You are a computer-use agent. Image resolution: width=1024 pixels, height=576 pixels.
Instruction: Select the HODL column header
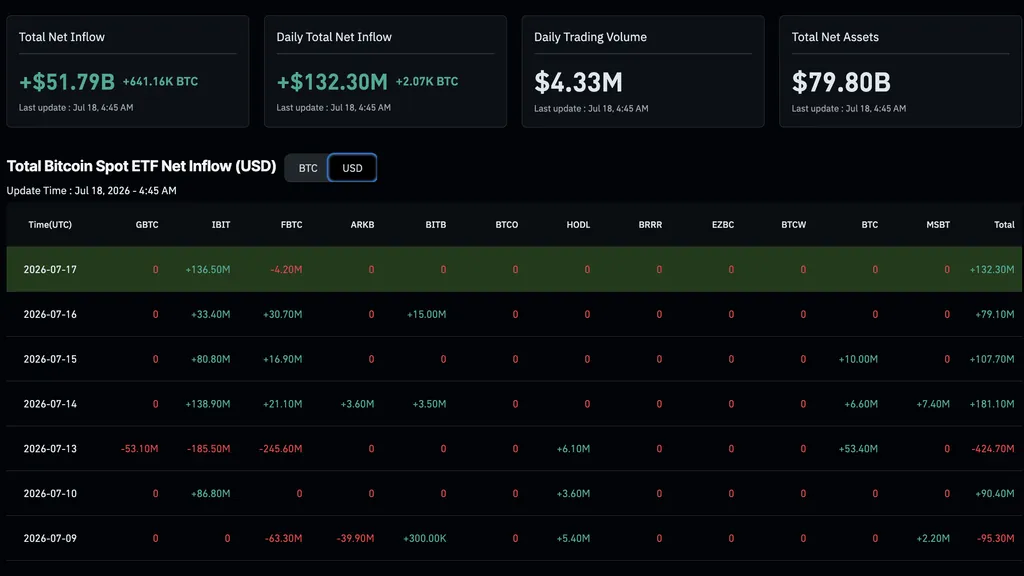pyautogui.click(x=578, y=225)
